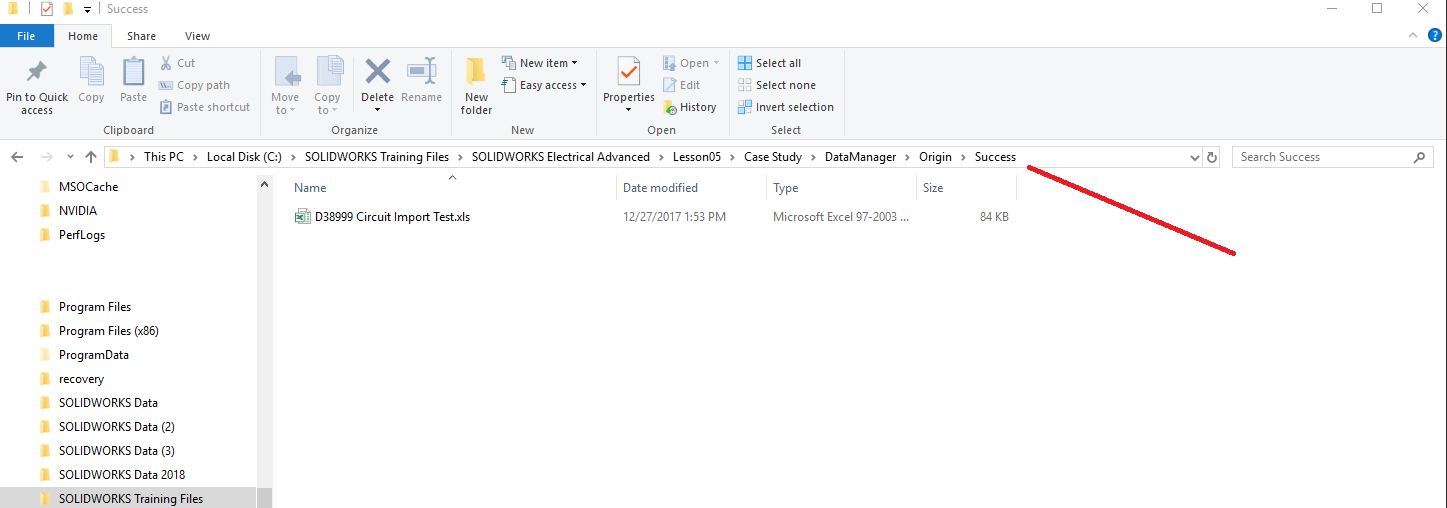Open Explorer Help question mark

tap(1435, 35)
